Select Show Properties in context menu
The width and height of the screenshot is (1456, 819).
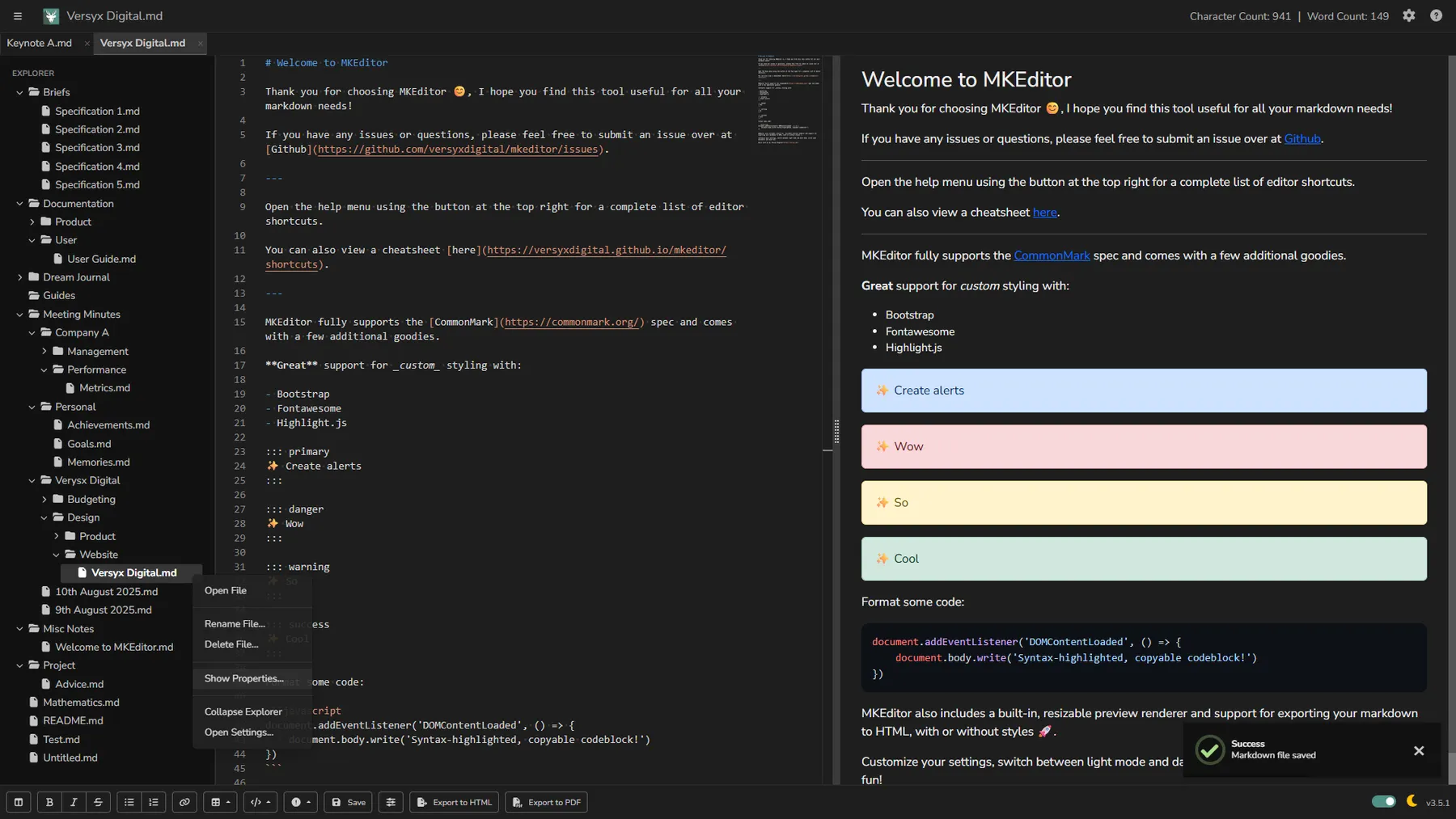pyautogui.click(x=243, y=678)
